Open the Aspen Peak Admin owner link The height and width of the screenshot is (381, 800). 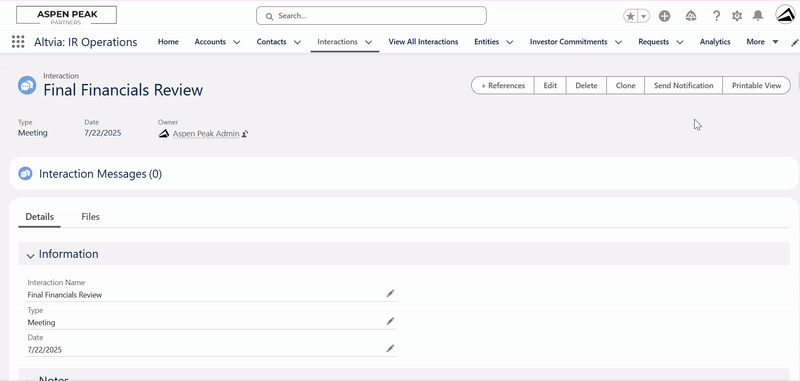coord(206,134)
